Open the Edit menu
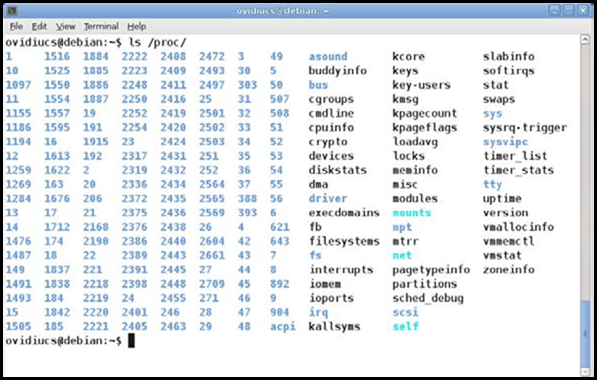Screen dimensions: 597x380 [39, 26]
